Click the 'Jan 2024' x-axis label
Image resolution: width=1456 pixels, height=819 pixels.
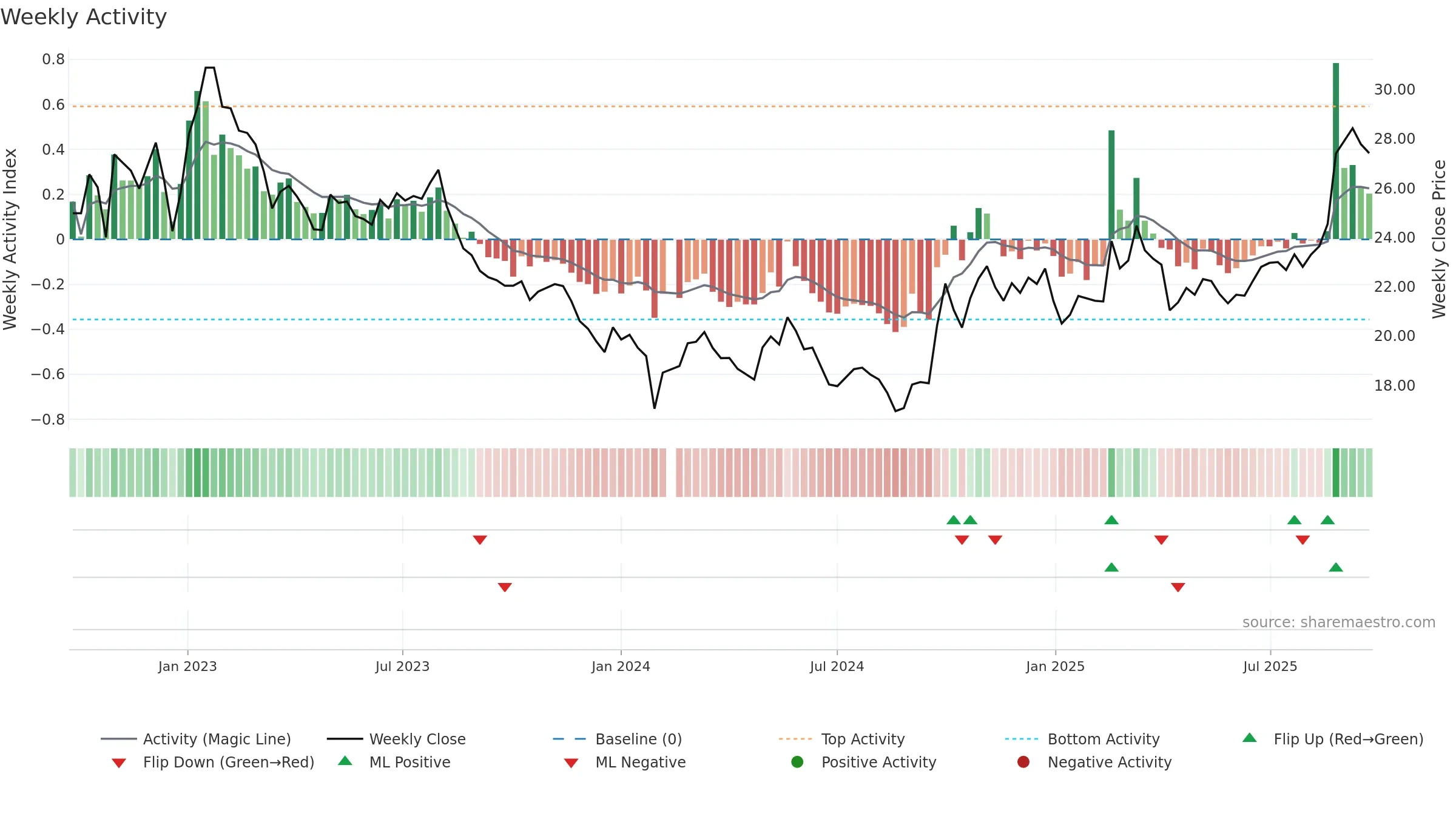point(621,666)
